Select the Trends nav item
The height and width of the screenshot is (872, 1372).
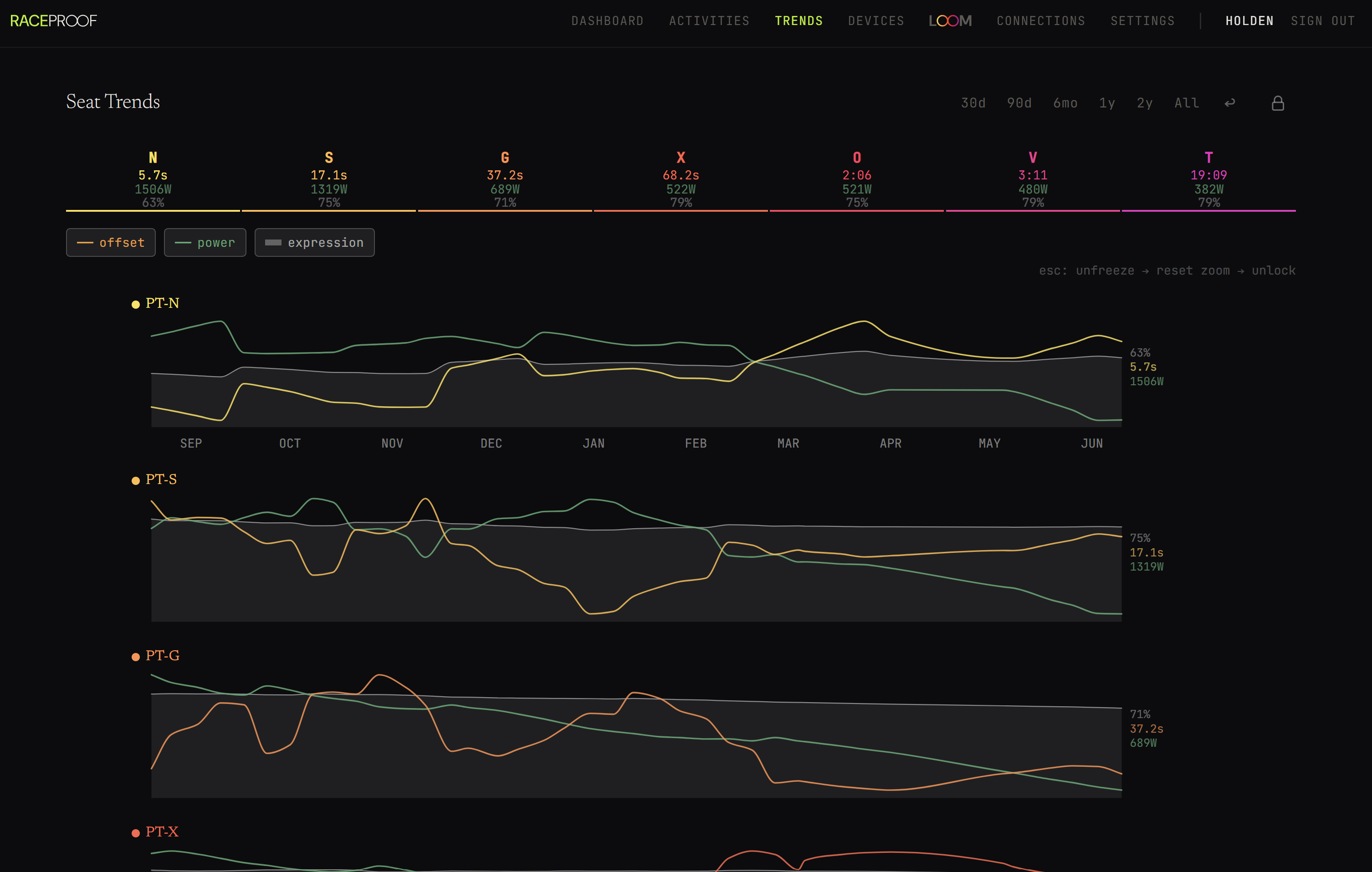click(799, 21)
